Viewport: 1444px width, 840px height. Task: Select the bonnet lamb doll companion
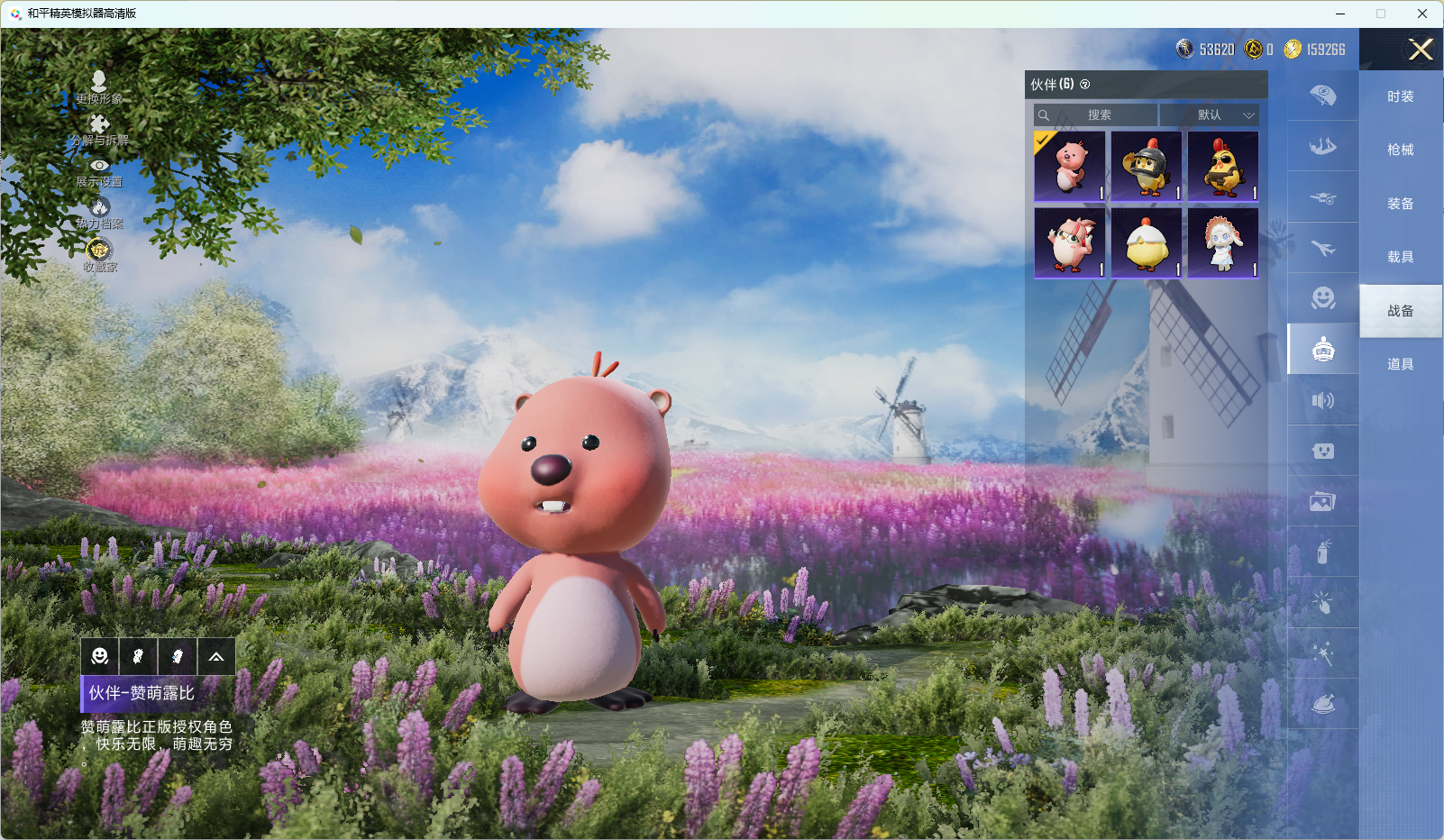[1223, 242]
